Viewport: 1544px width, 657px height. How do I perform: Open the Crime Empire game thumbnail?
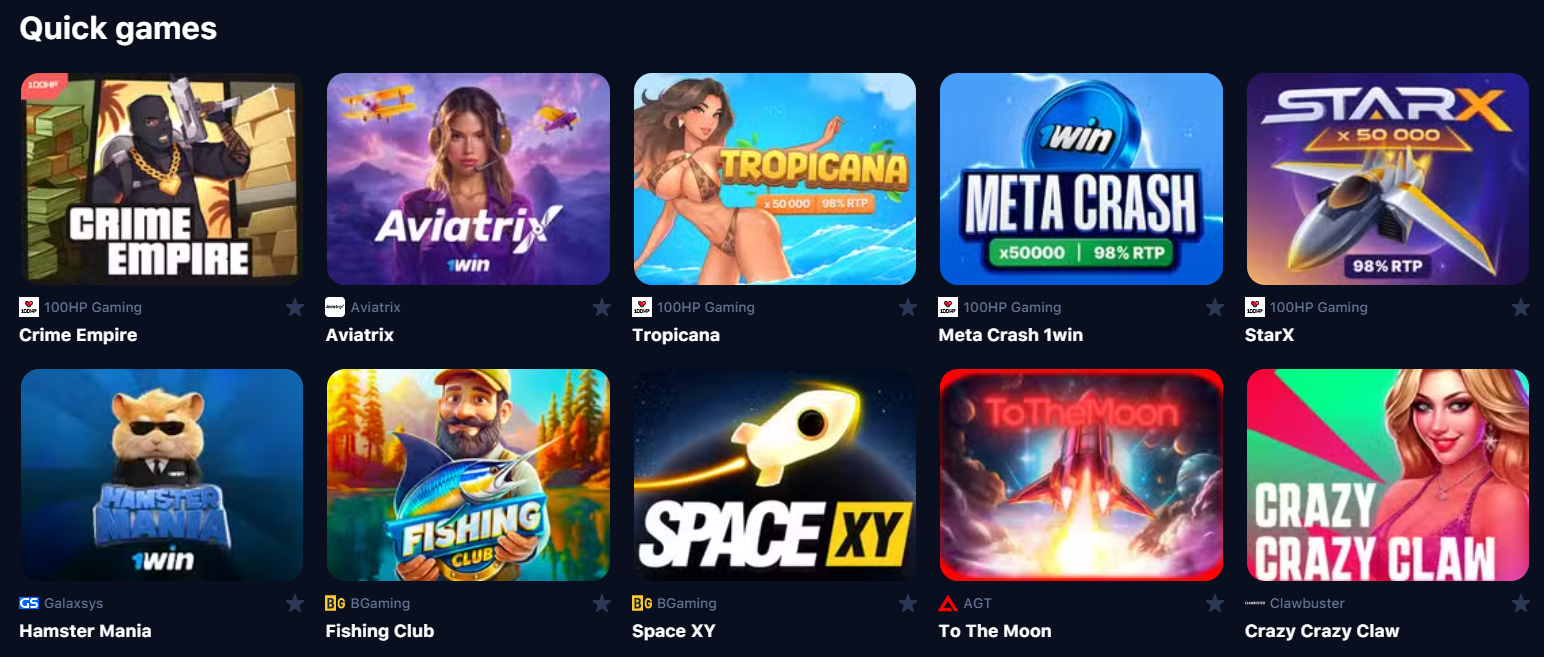pos(162,179)
